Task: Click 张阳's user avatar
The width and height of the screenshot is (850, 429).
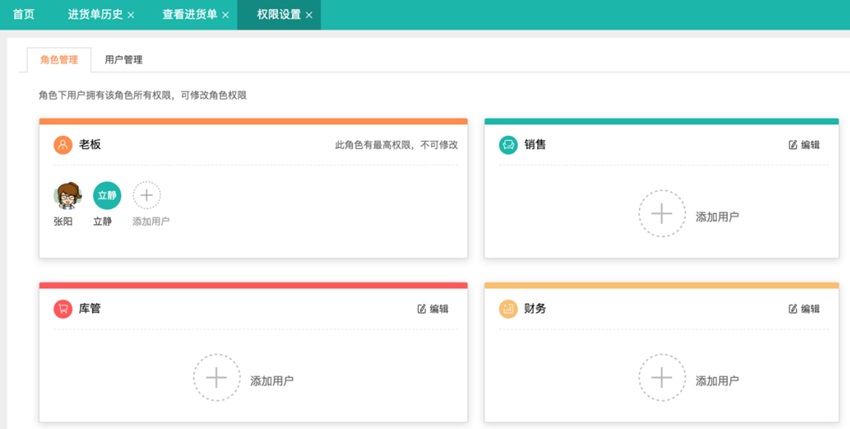Action: [x=67, y=196]
